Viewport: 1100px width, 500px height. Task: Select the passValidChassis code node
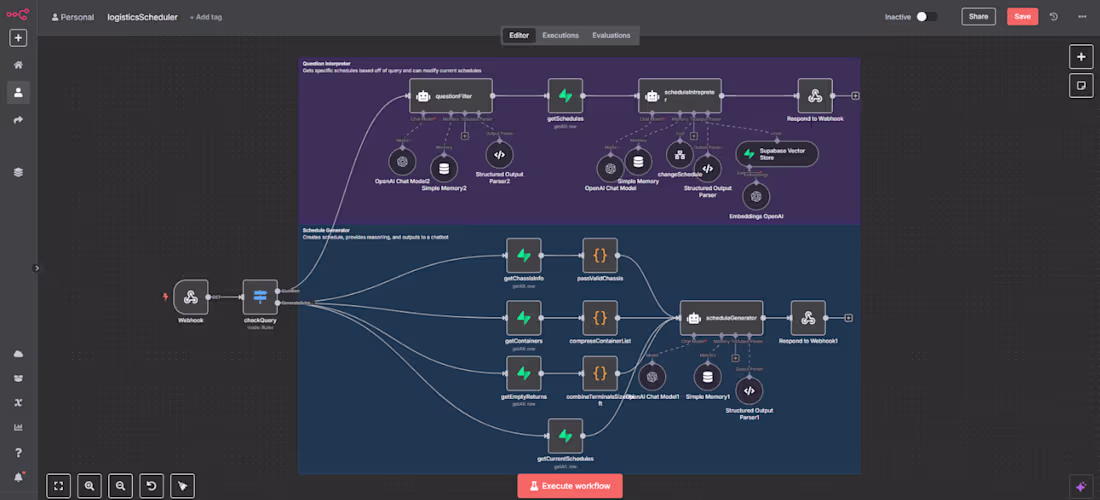600,255
